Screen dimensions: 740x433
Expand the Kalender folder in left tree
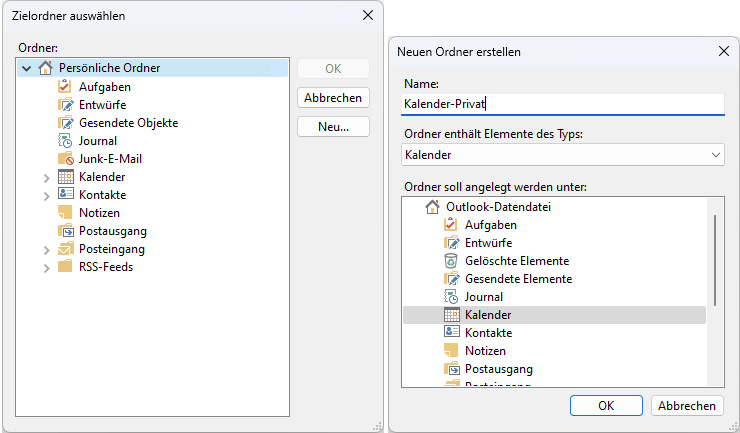pyautogui.click(x=46, y=177)
